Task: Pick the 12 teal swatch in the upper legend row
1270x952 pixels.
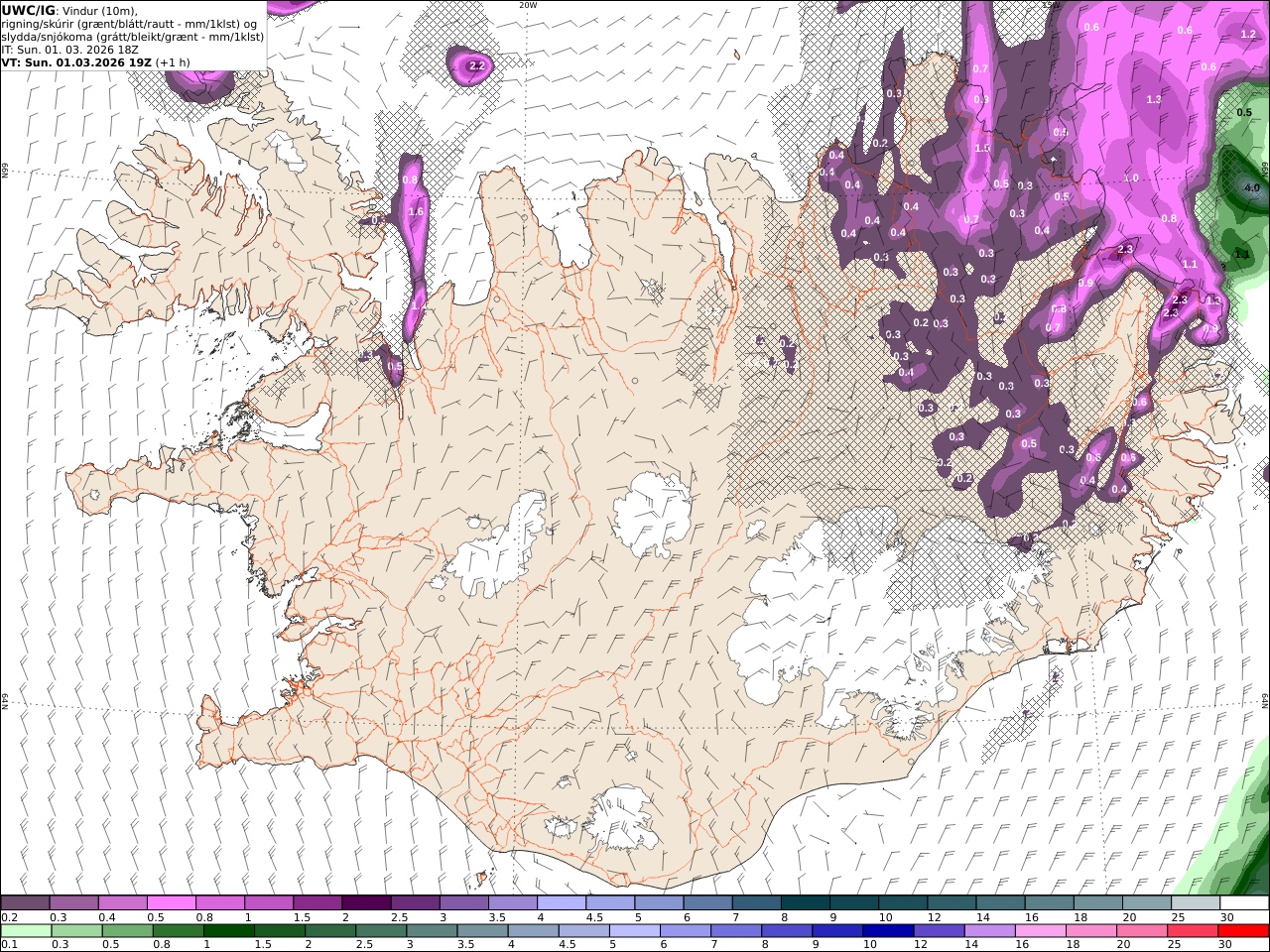Action: click(x=952, y=903)
